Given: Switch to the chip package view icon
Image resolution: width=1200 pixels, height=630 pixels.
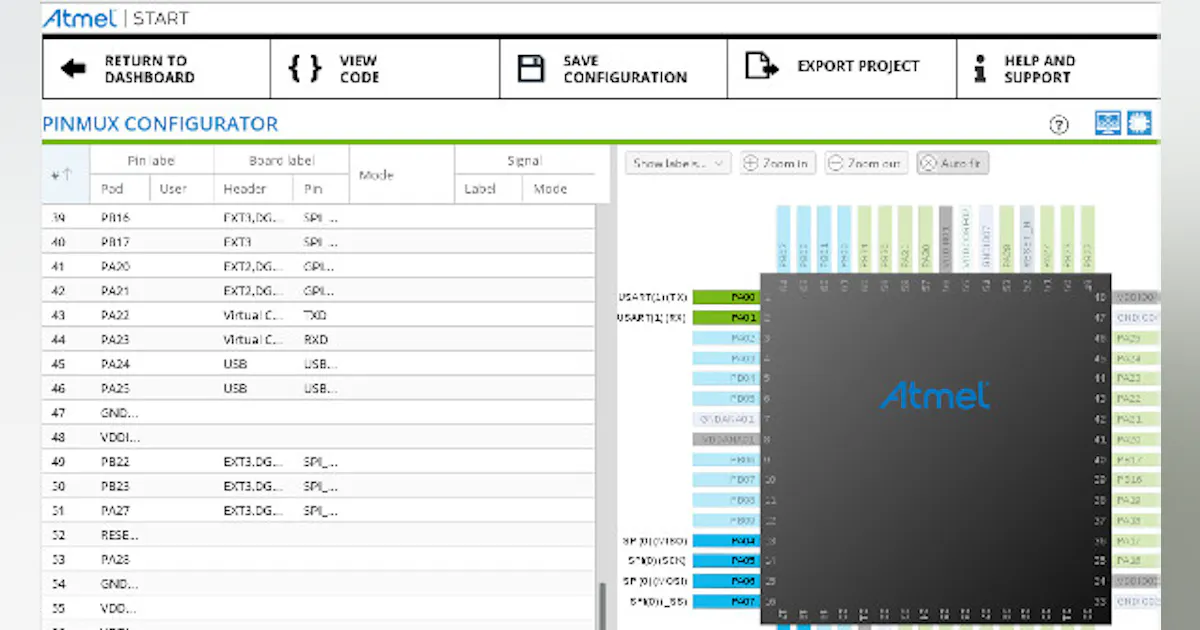Looking at the screenshot, I should click(1139, 123).
